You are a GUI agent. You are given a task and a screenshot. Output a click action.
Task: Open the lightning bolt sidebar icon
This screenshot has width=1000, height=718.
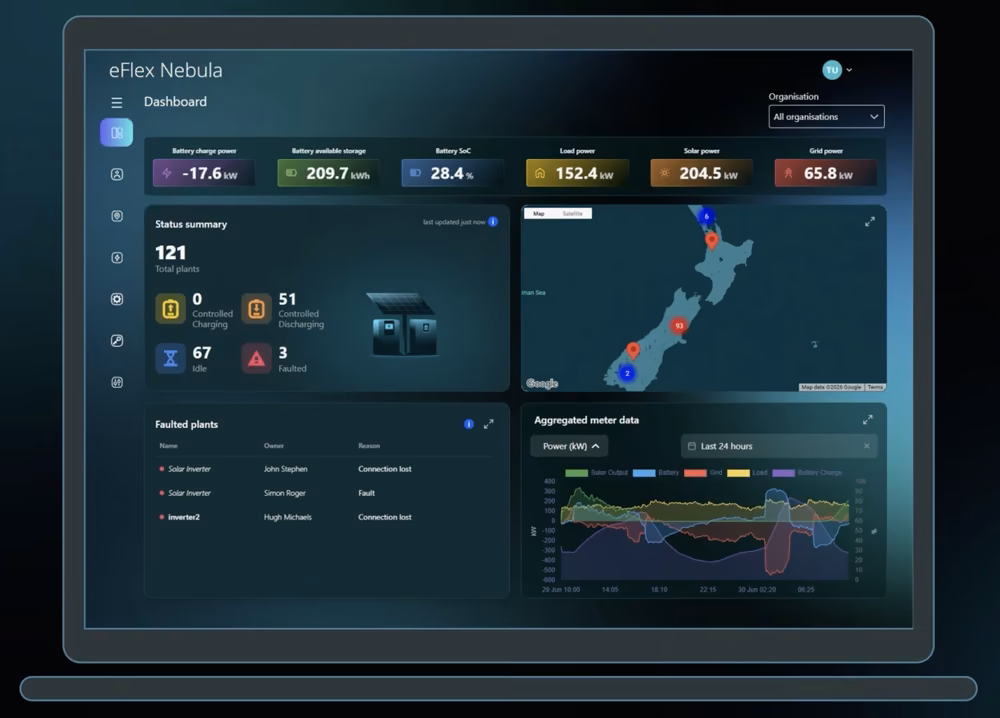click(x=117, y=258)
